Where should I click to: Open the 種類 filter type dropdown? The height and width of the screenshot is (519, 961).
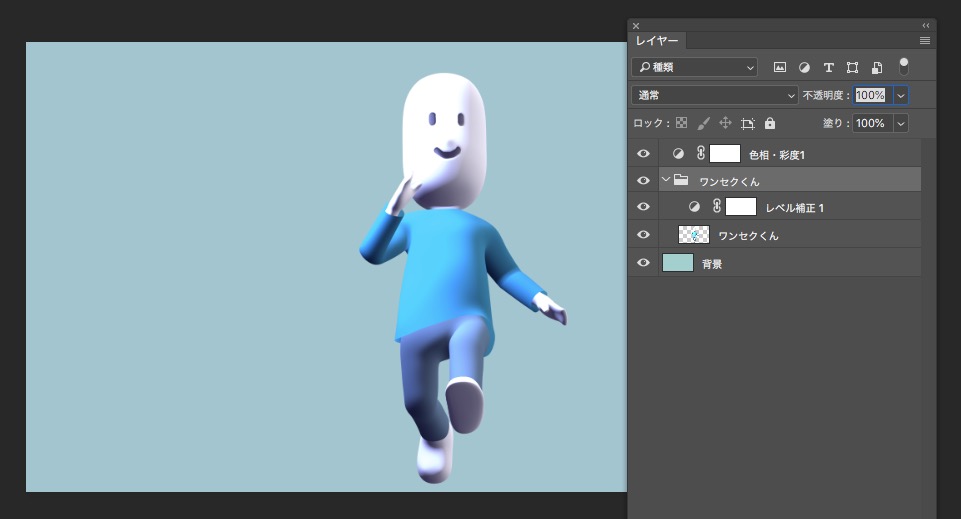694,68
